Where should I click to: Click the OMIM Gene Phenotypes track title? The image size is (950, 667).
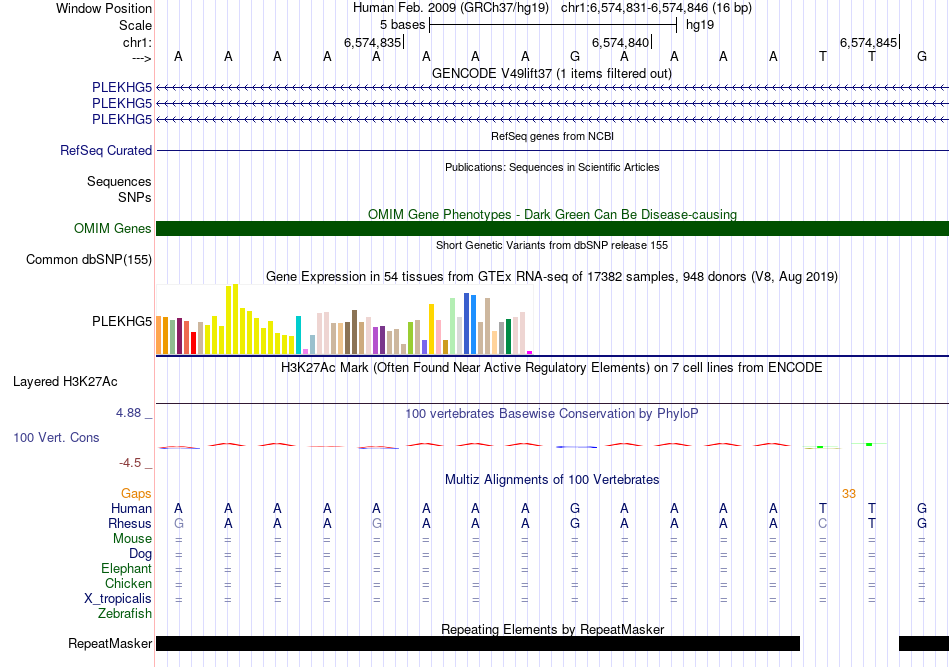pyautogui.click(x=553, y=214)
